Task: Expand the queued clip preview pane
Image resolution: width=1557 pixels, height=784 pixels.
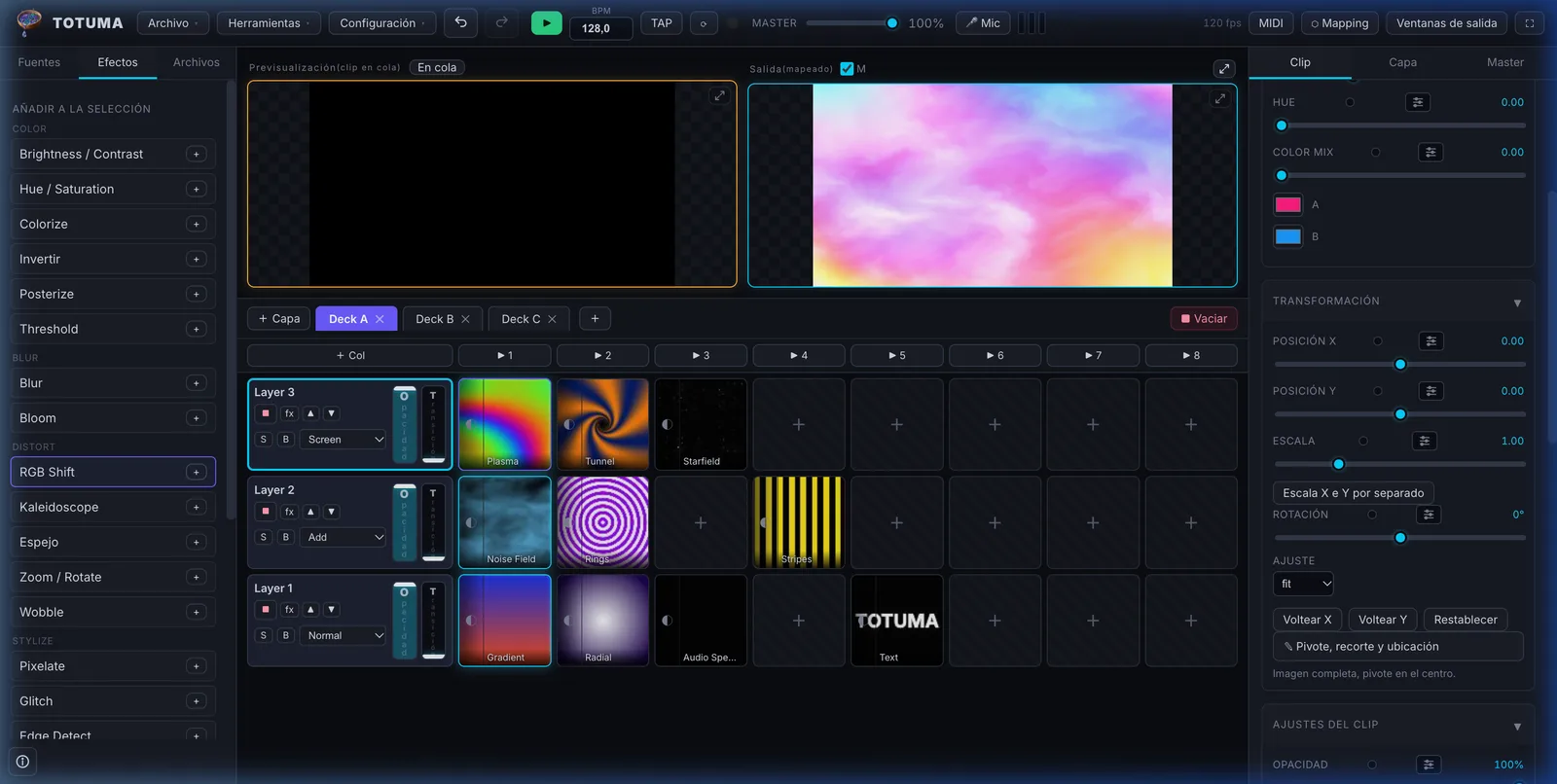Action: (x=719, y=95)
